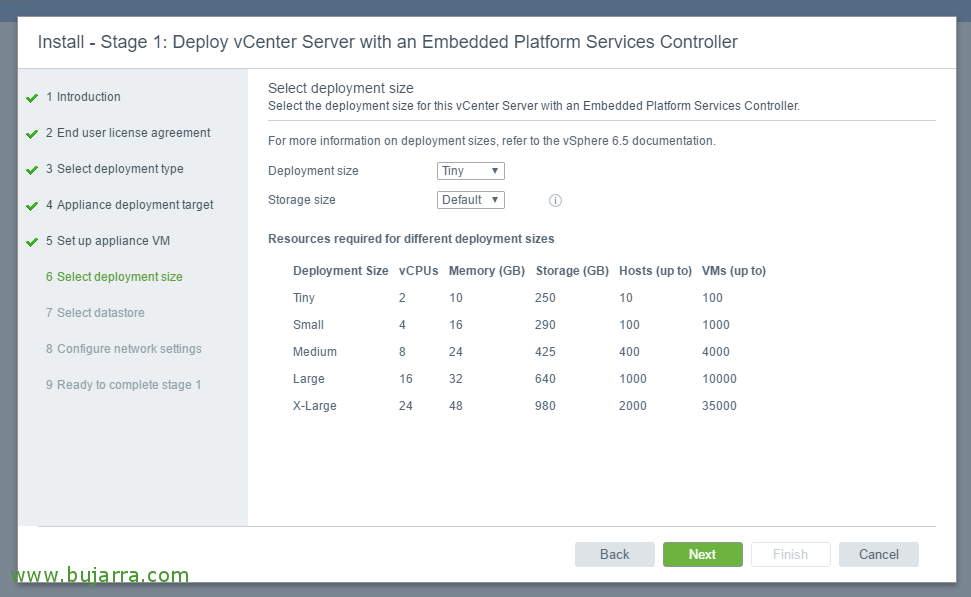Click the checkmark beside Select deployment type
The height and width of the screenshot is (597, 971).
(x=32, y=170)
